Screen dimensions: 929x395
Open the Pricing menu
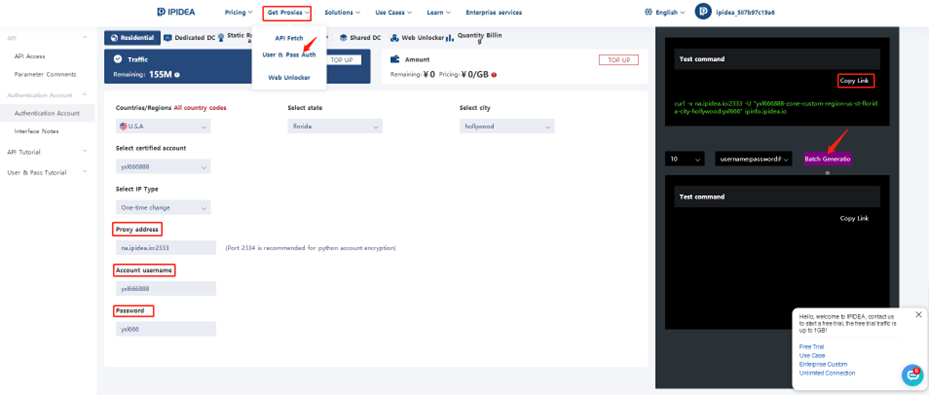239,12
